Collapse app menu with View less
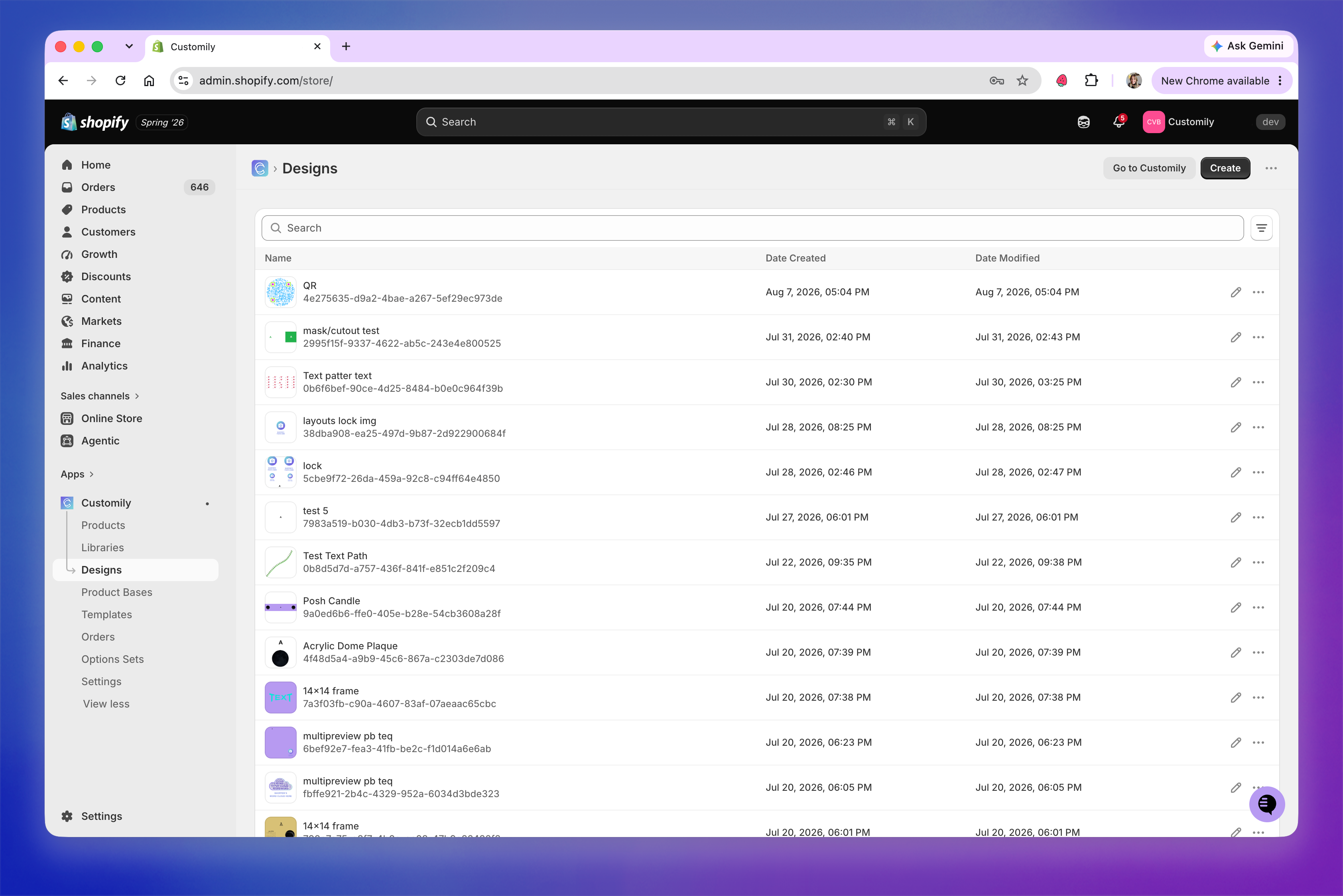 pos(106,704)
